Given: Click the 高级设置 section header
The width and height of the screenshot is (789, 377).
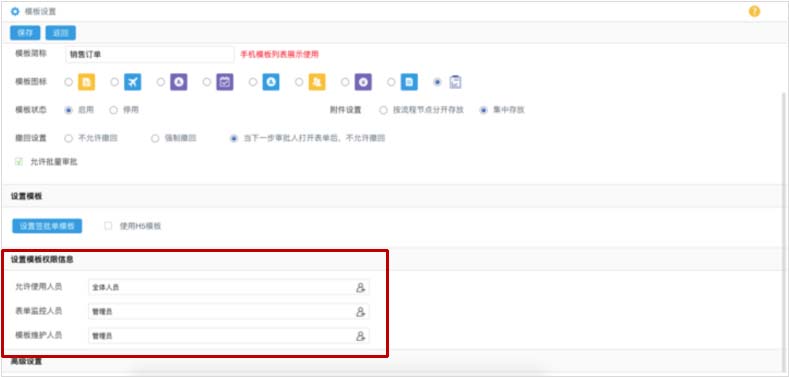Looking at the screenshot, I should (x=26, y=361).
